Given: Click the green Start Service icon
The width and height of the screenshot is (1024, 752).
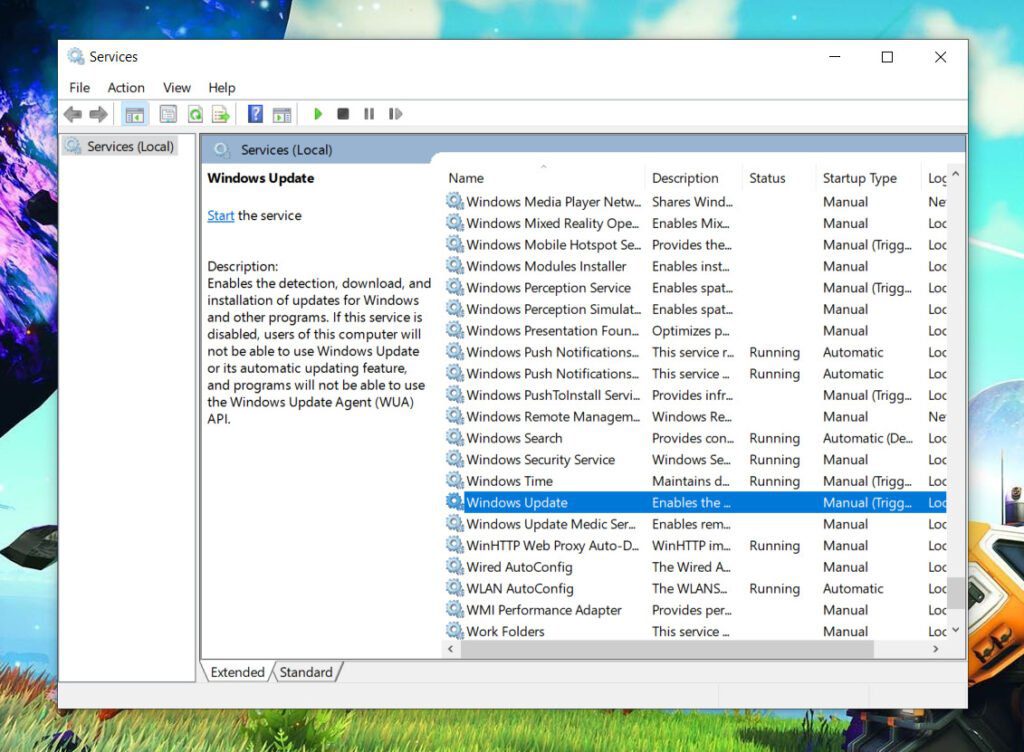Looking at the screenshot, I should point(317,114).
